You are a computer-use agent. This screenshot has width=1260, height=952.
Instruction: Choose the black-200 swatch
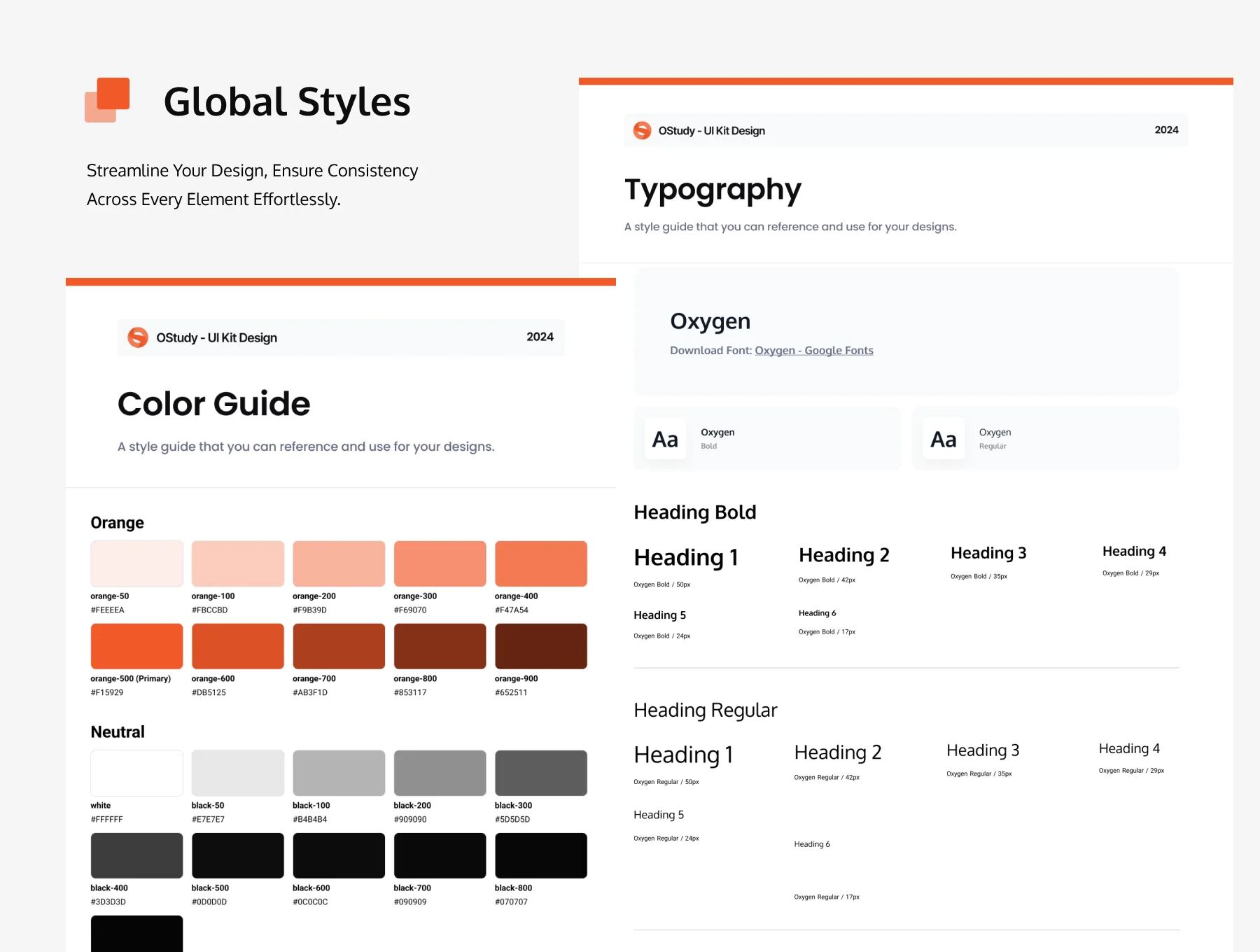440,773
